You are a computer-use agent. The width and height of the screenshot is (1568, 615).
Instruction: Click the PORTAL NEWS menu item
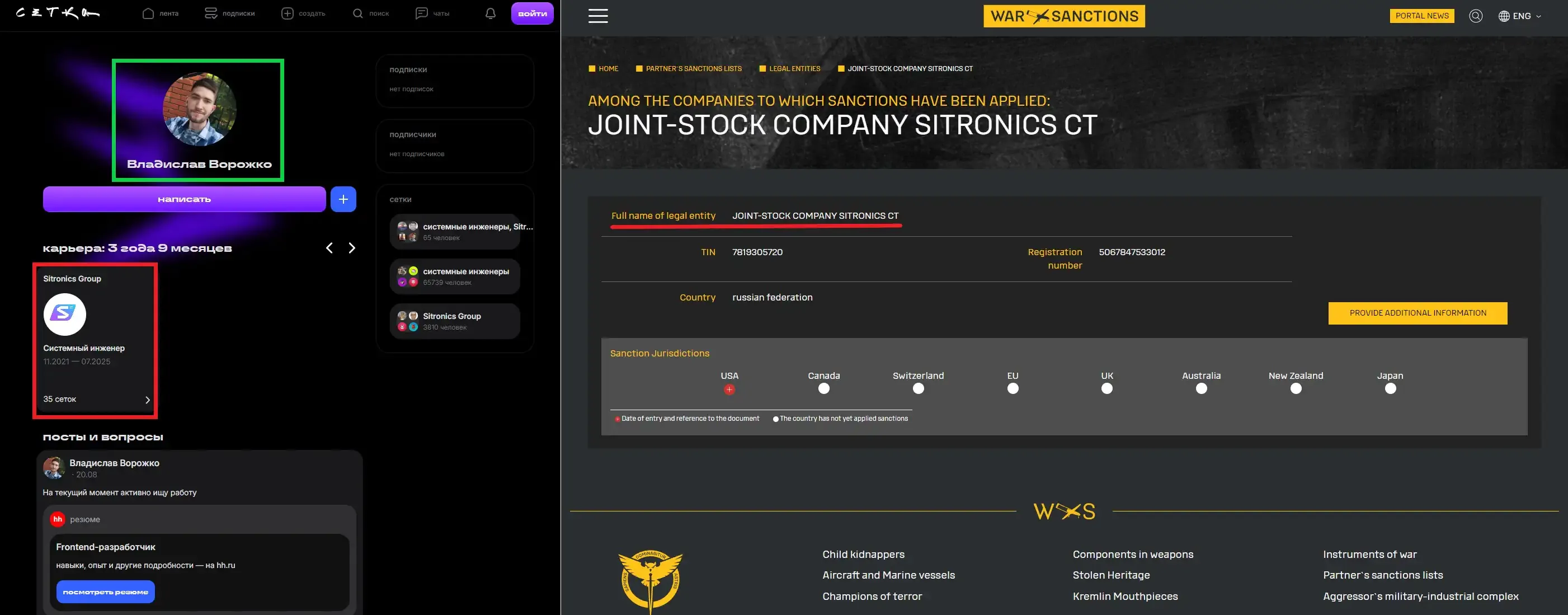click(1422, 16)
